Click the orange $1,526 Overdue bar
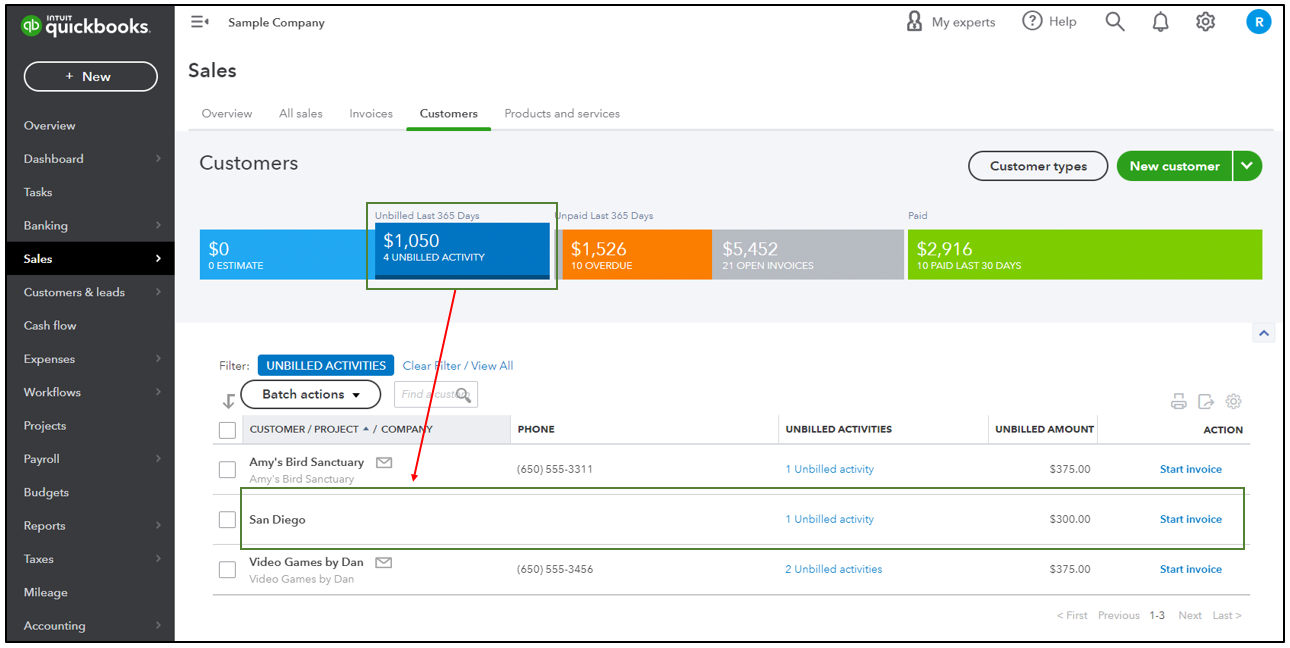1290x648 pixels. (x=636, y=254)
